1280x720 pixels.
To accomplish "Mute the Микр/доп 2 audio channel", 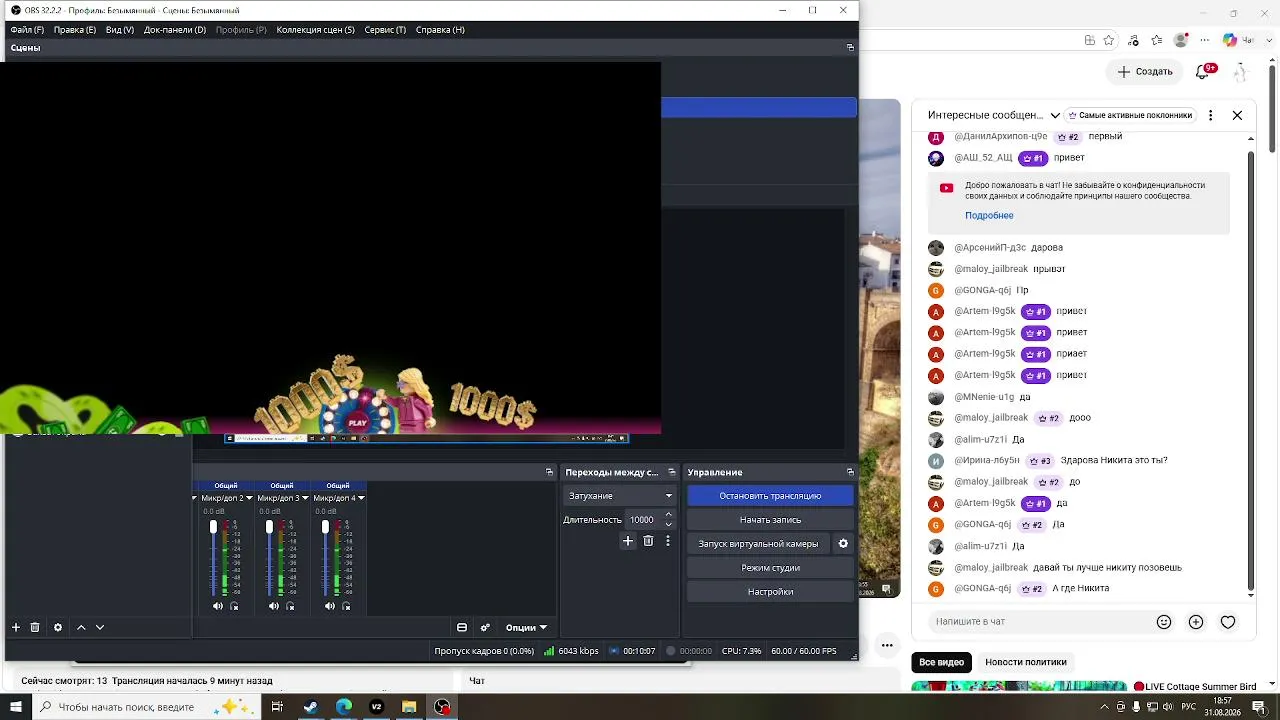I will point(218,606).
